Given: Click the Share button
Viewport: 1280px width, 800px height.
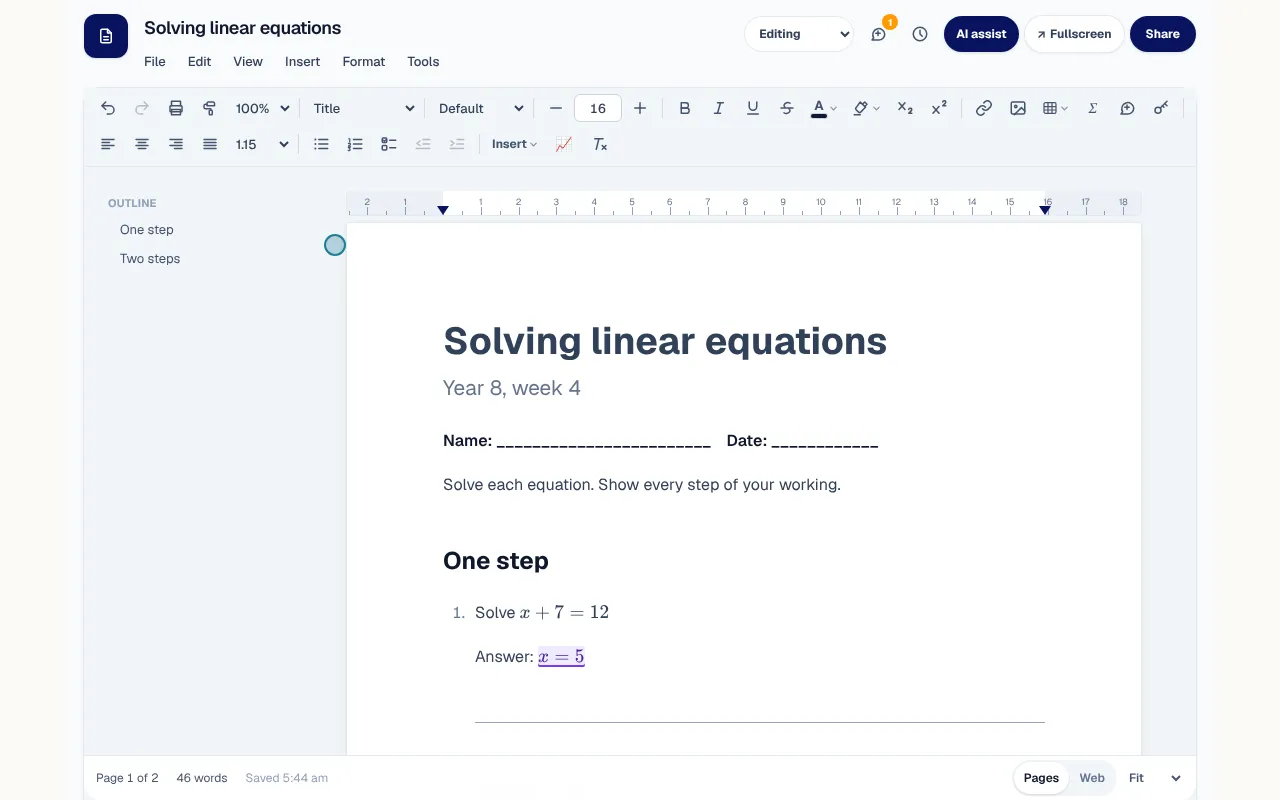Looking at the screenshot, I should [x=1163, y=34].
